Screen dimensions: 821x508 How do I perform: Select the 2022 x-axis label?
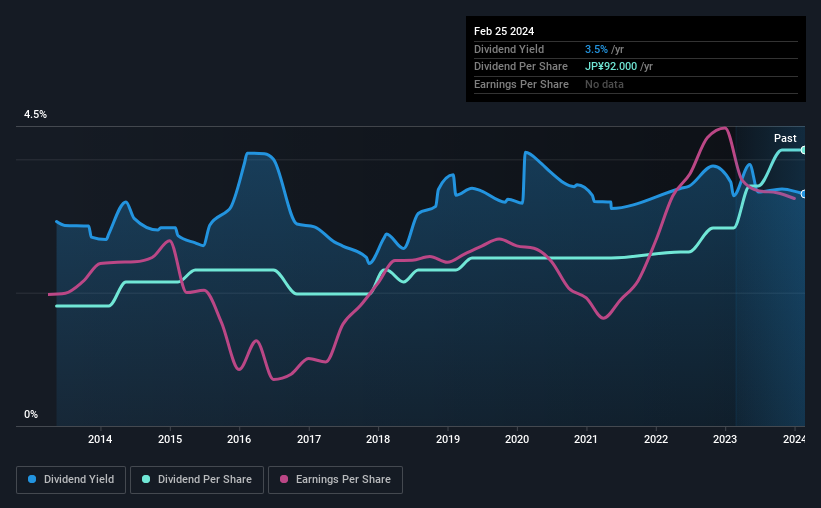656,439
